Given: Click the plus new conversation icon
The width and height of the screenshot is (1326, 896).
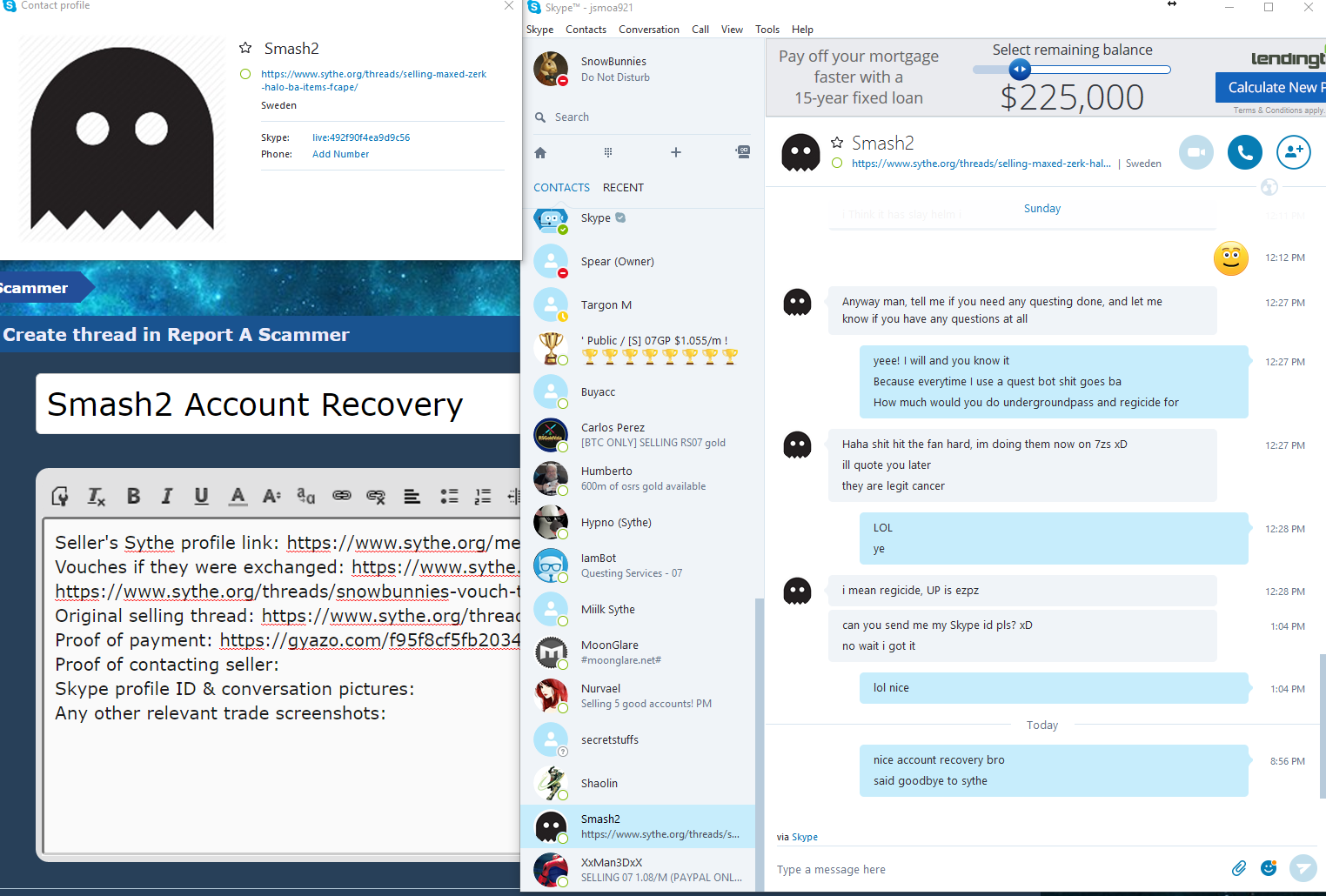Looking at the screenshot, I should coord(676,152).
